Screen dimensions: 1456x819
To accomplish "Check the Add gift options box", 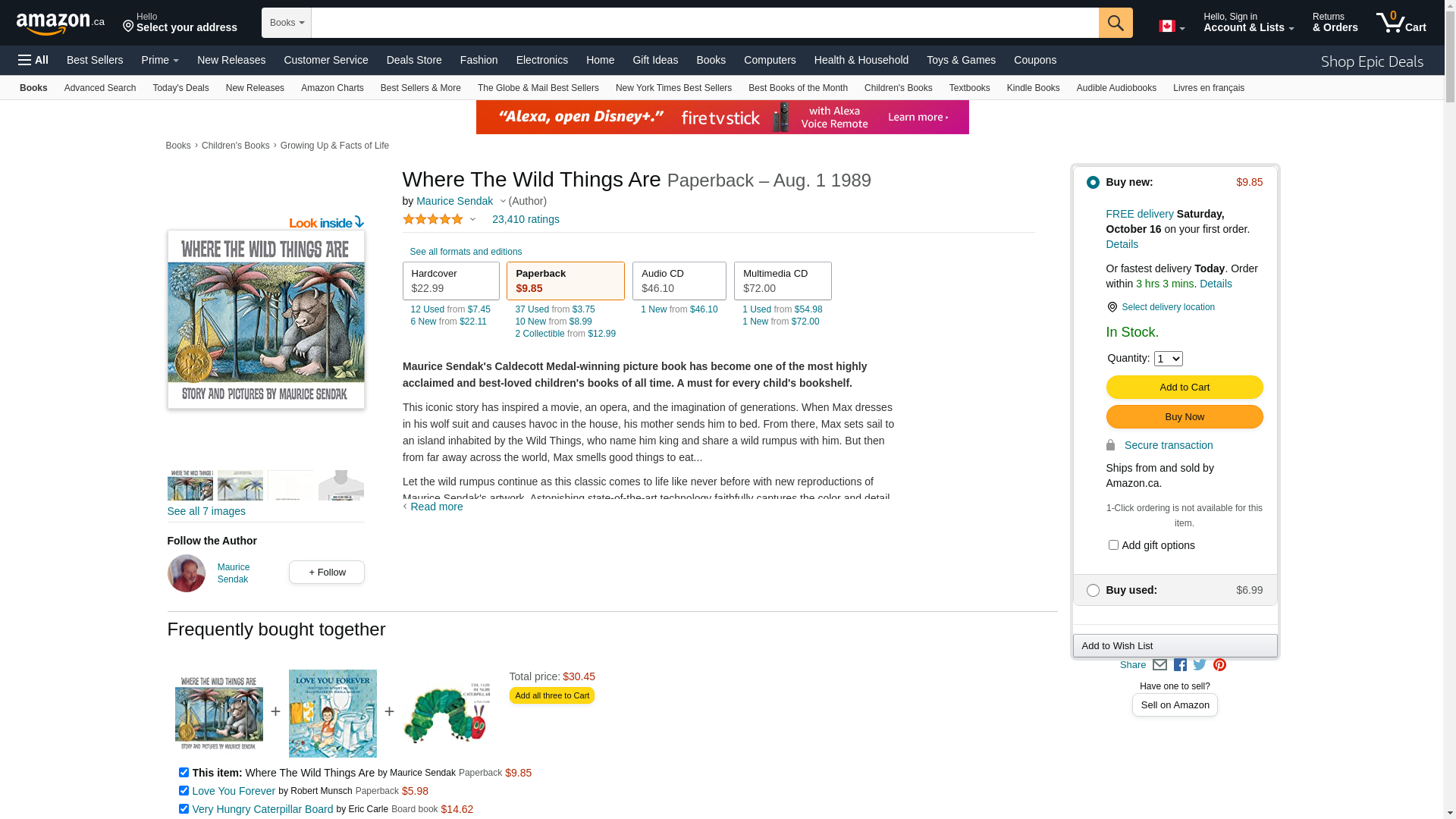I will (x=1113, y=544).
